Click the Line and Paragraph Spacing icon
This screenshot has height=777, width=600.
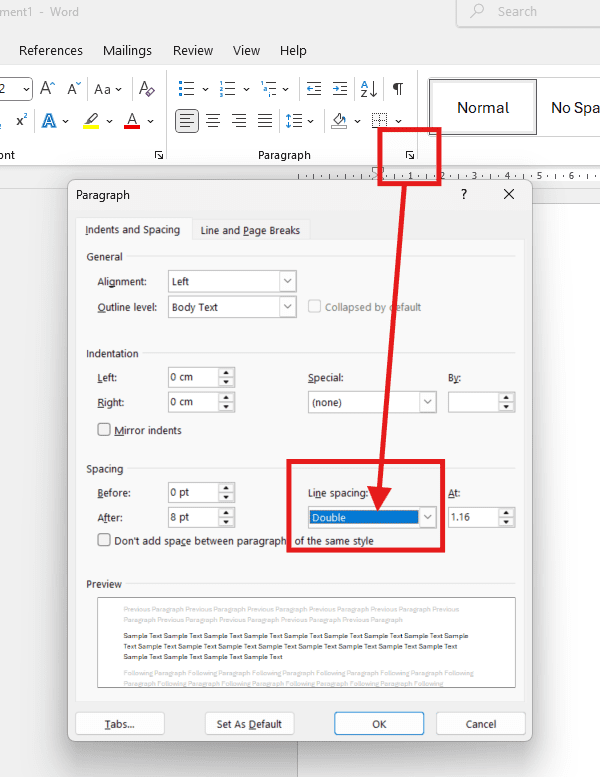pyautogui.click(x=294, y=121)
